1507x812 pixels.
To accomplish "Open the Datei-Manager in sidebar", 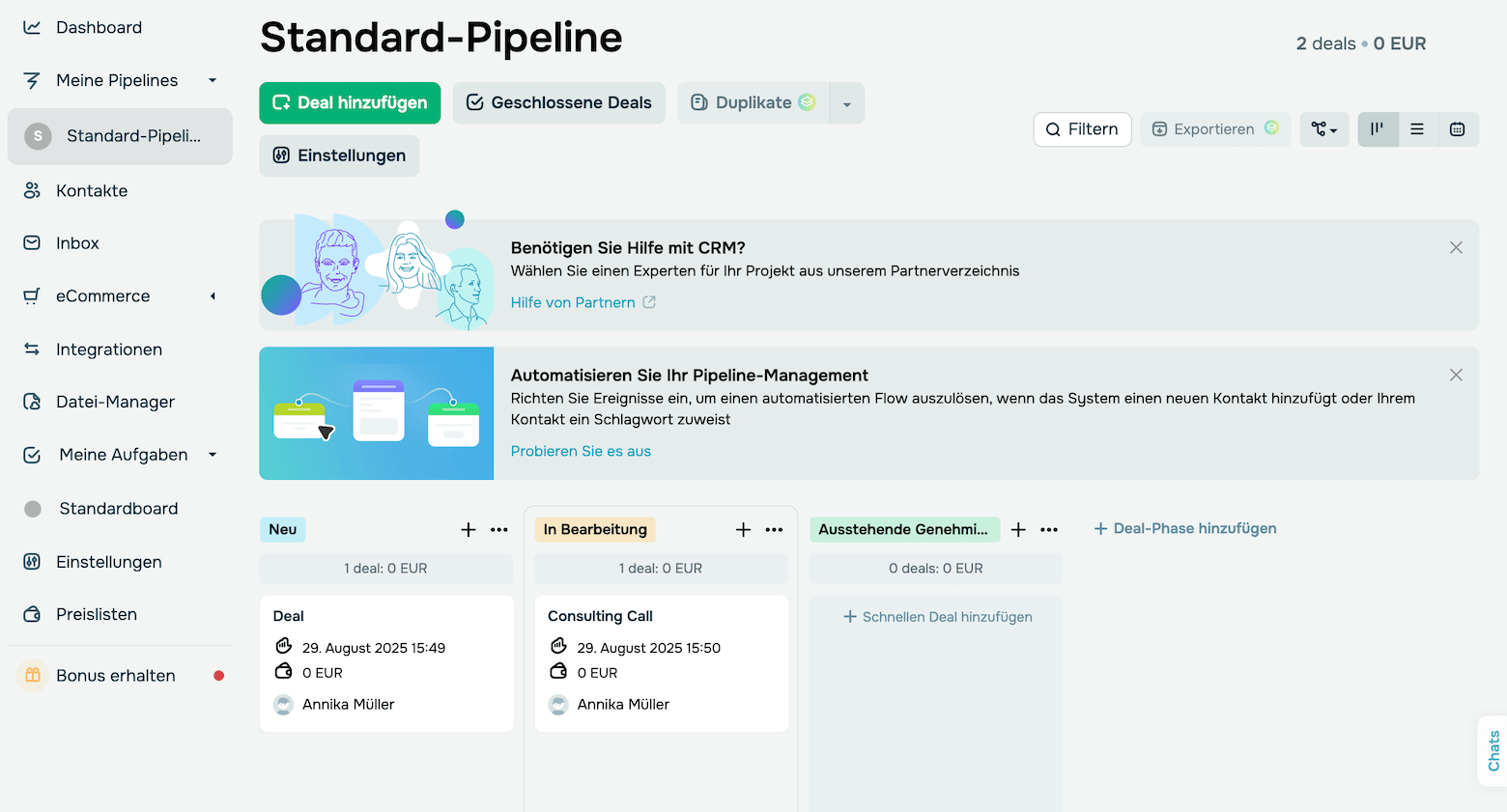I will click(115, 402).
